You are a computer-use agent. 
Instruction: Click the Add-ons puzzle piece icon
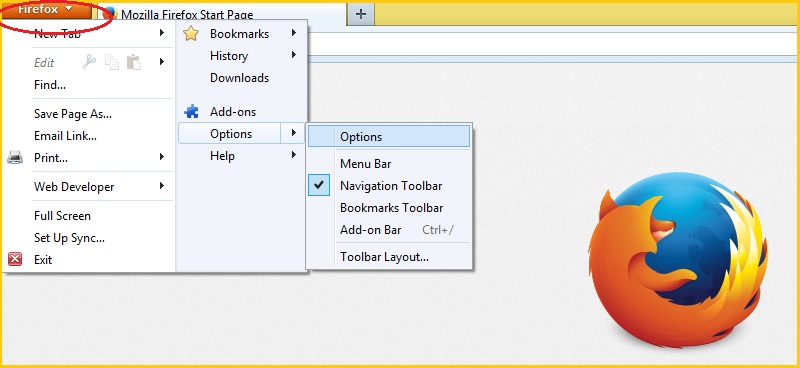point(191,111)
